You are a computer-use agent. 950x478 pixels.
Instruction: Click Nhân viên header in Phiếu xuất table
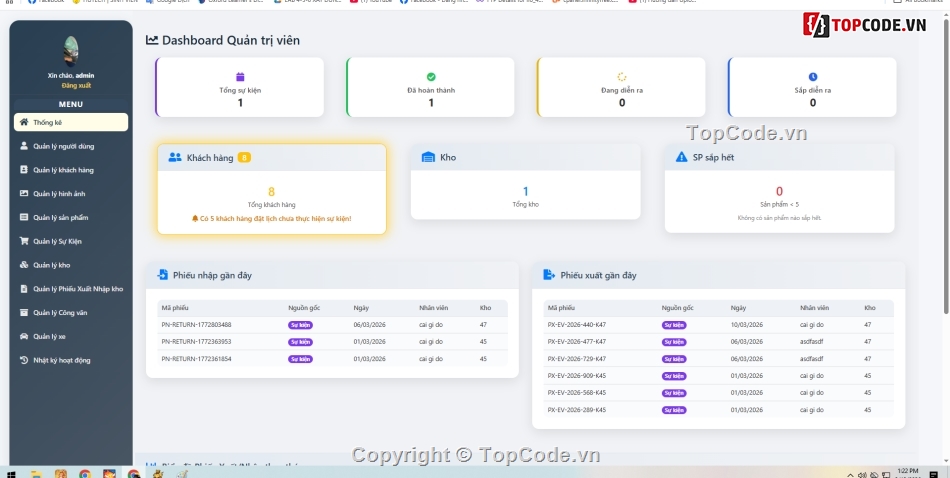(812, 308)
